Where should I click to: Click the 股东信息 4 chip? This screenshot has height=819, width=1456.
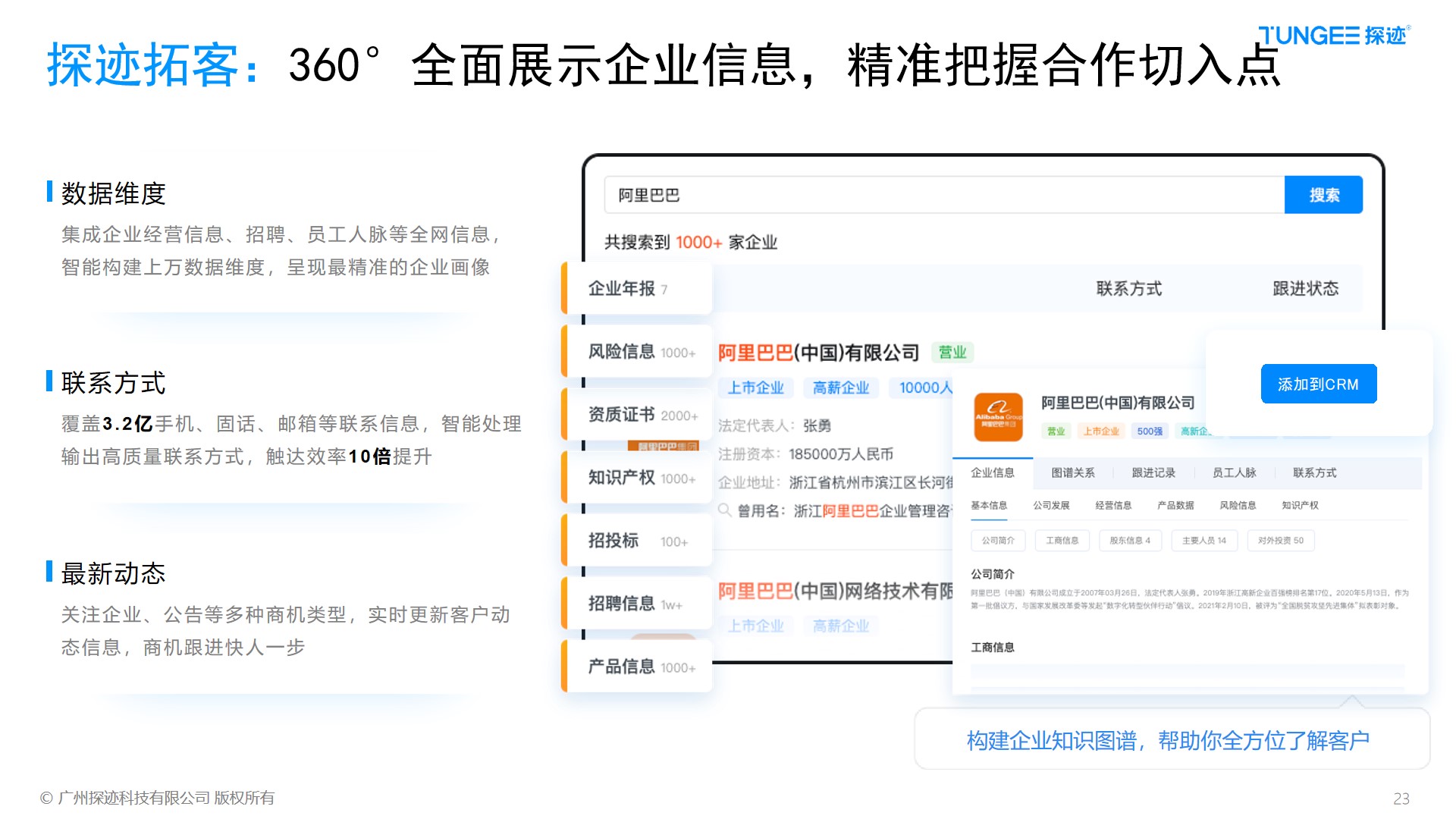click(1129, 541)
